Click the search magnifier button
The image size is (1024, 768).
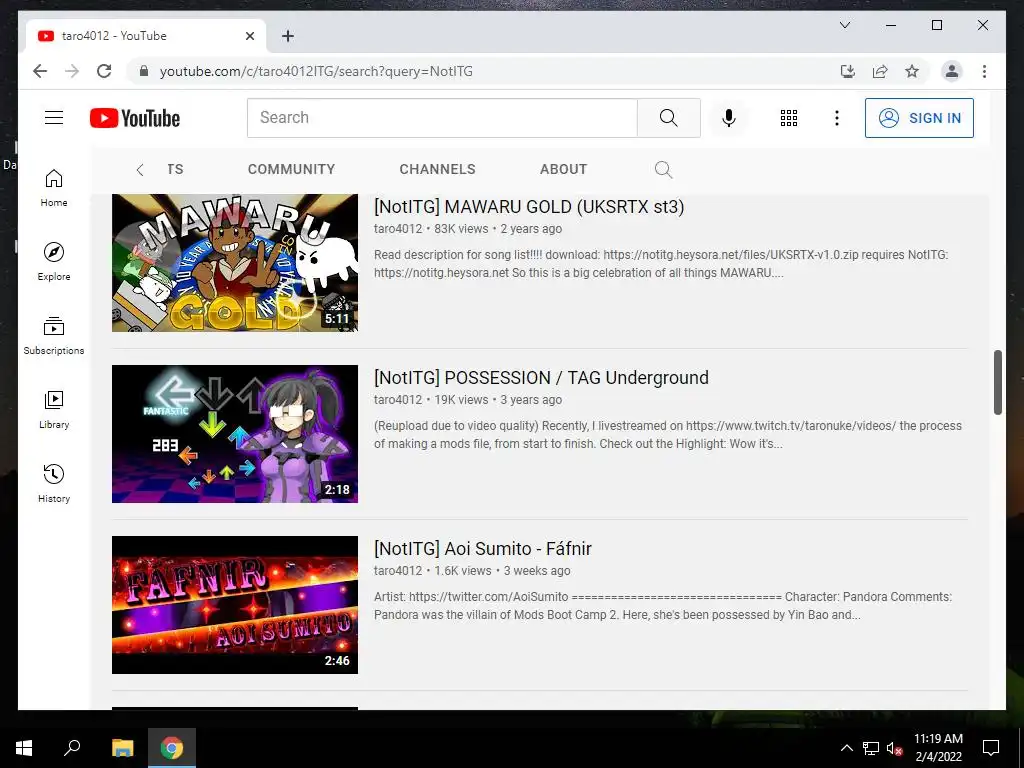(x=669, y=118)
